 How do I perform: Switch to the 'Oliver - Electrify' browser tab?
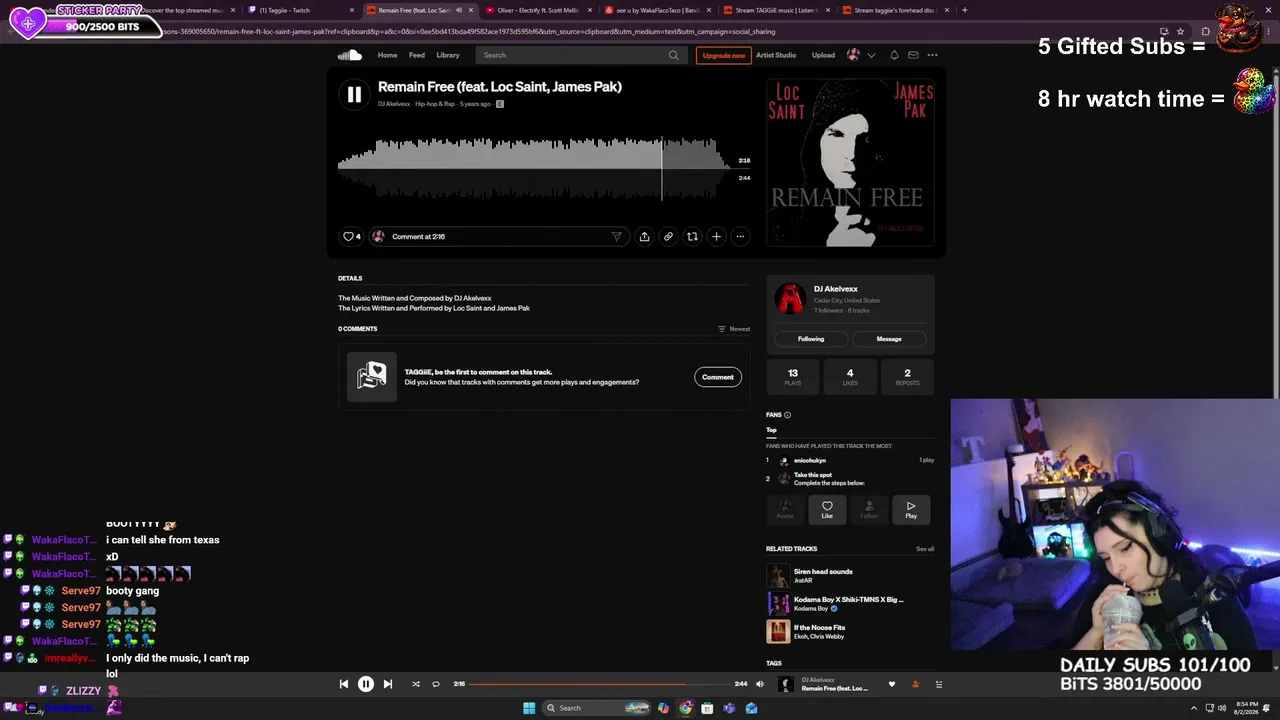538,10
